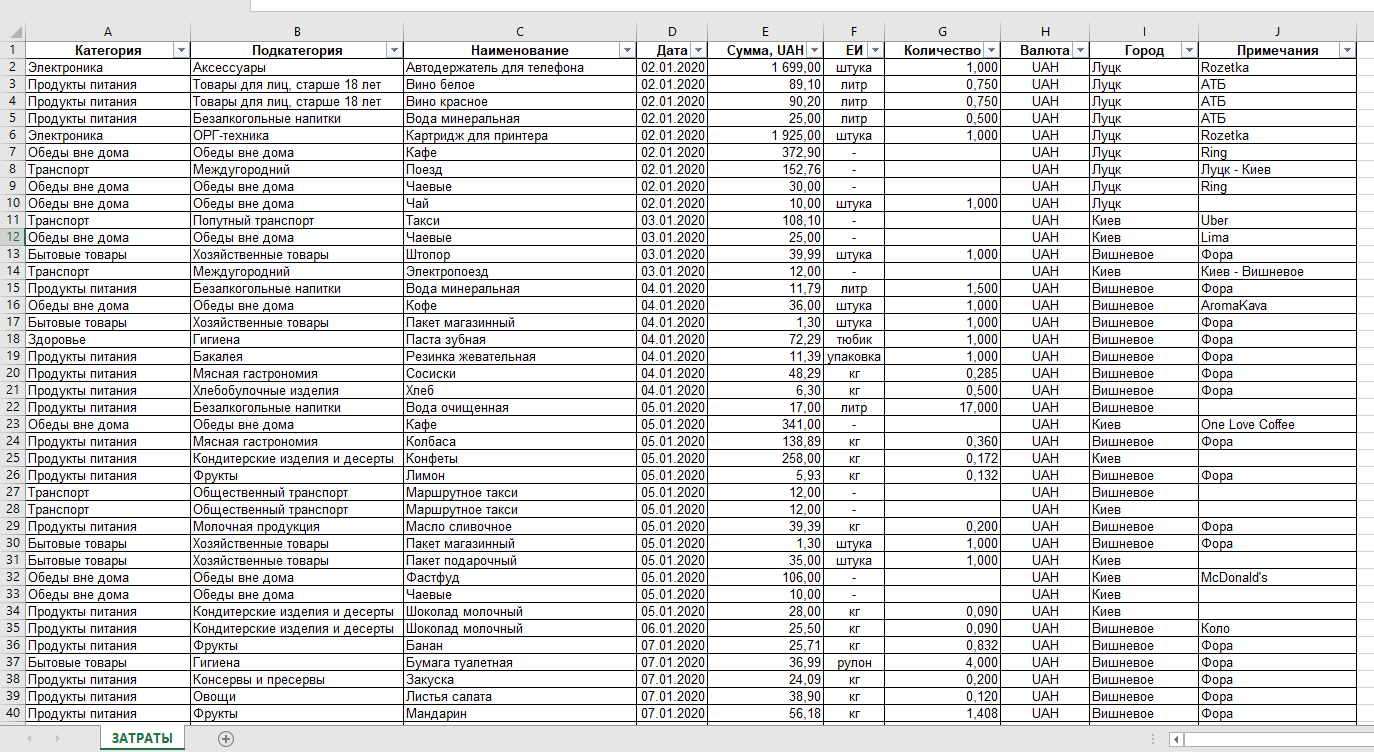The height and width of the screenshot is (752, 1374).
Task: Select cell 'Банан' in Наименование
Action: click(x=520, y=645)
